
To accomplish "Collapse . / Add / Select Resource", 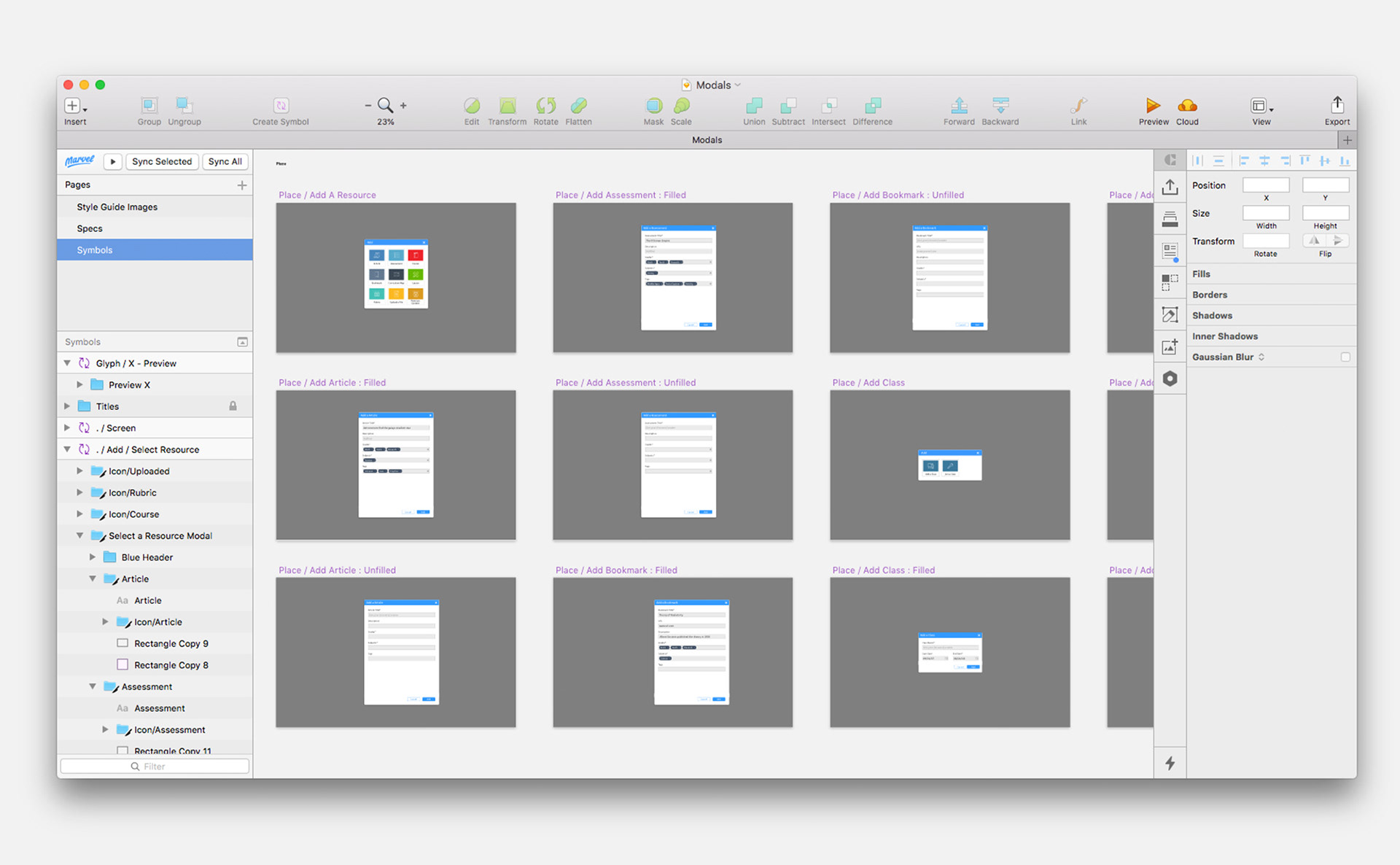I will (67, 449).
